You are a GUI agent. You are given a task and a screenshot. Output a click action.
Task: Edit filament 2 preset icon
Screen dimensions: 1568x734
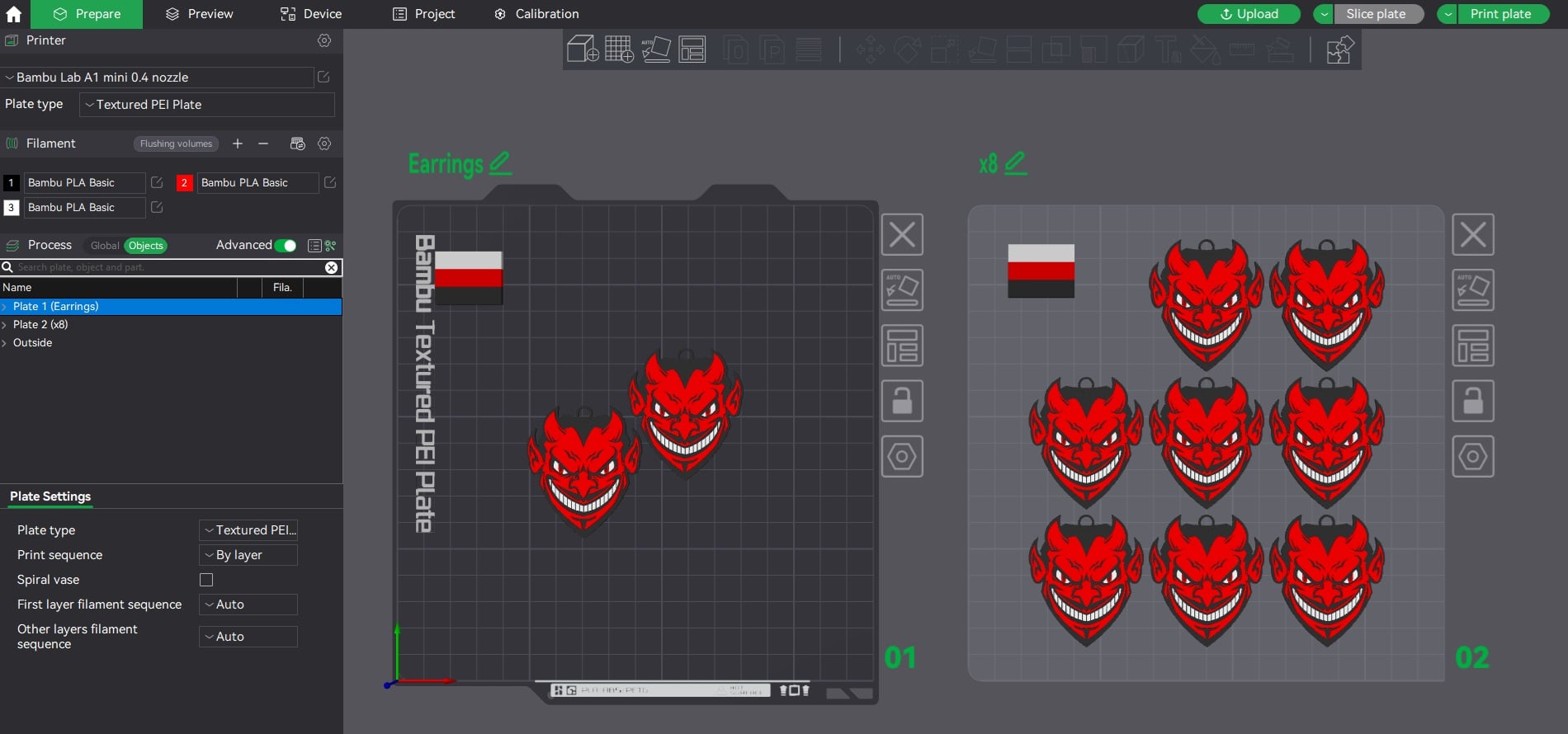330,182
